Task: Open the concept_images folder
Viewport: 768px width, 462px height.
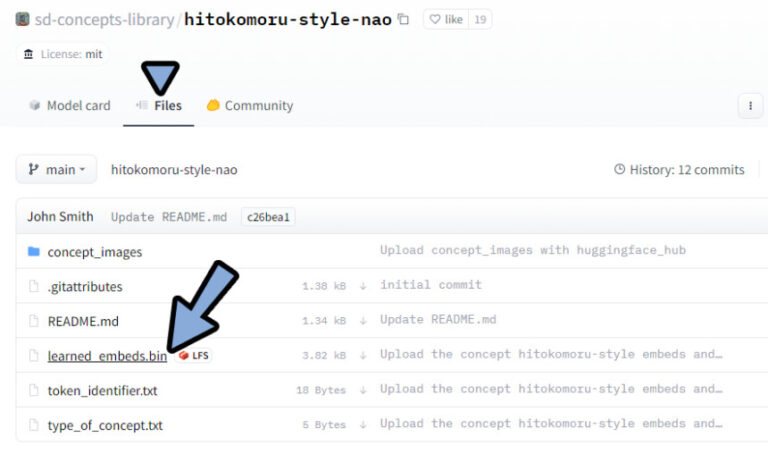Action: coord(94,252)
